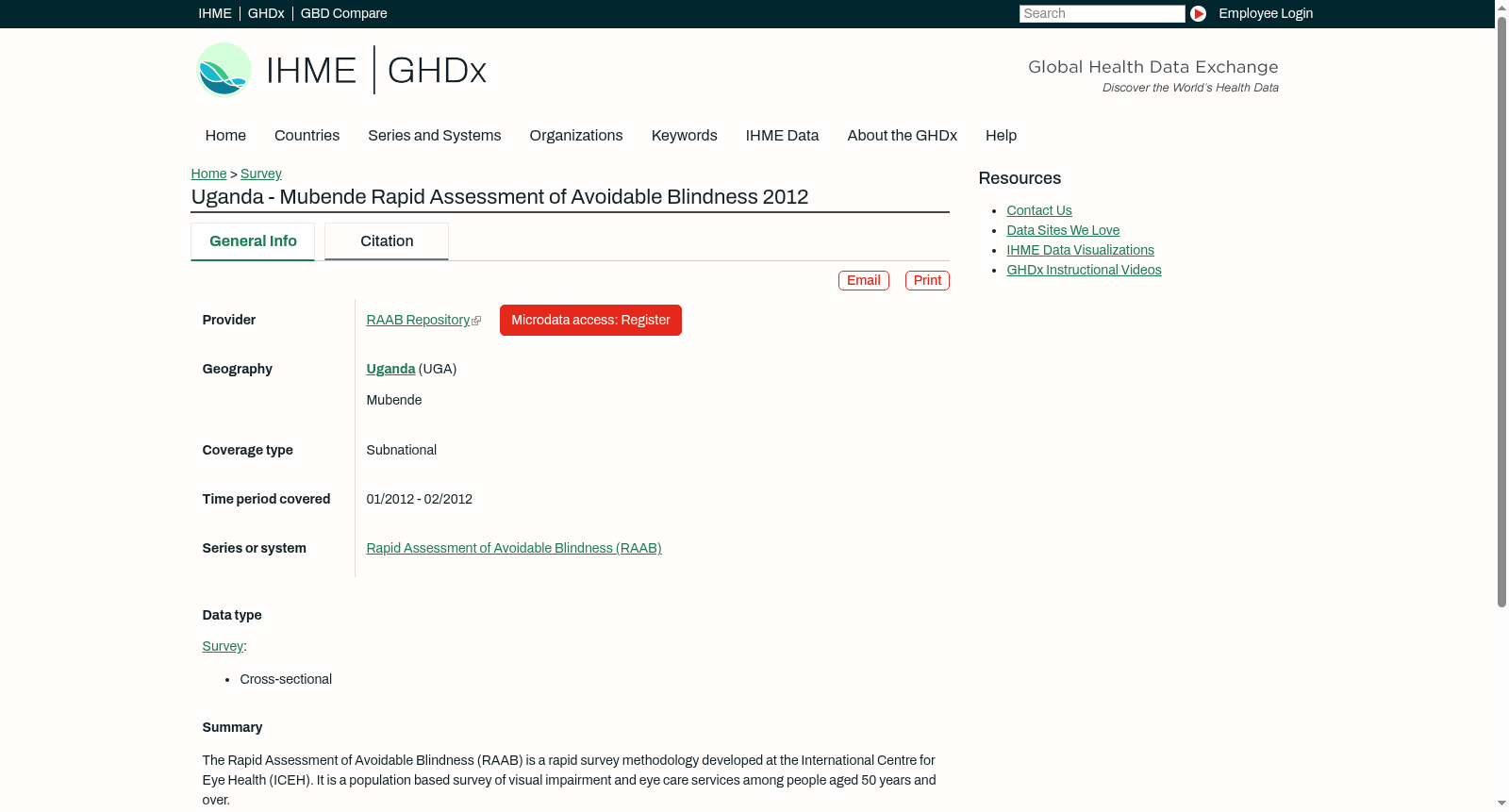Switch to the Citation tab

[x=387, y=241]
